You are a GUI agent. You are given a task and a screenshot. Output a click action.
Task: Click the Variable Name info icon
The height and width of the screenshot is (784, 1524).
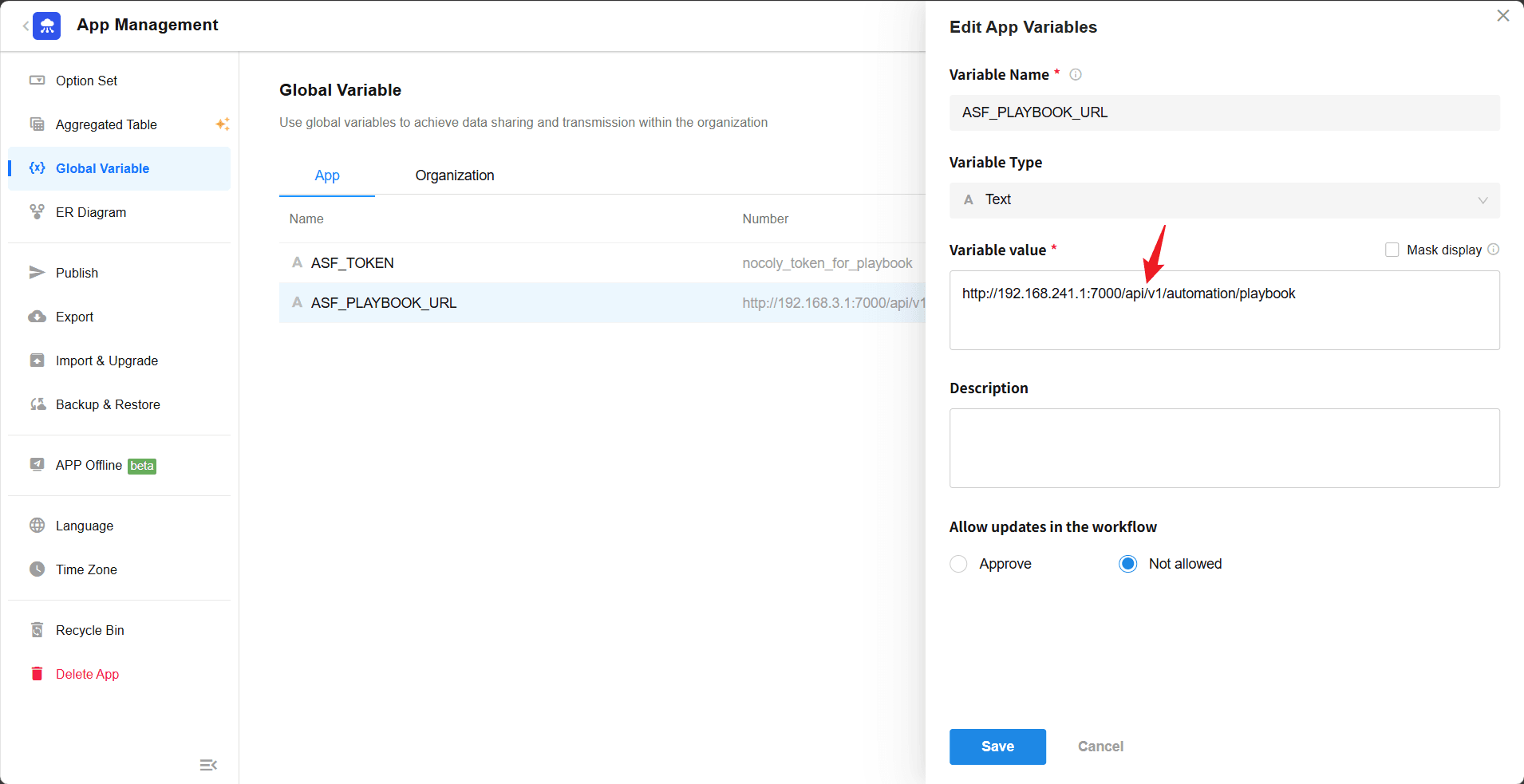1076,75
